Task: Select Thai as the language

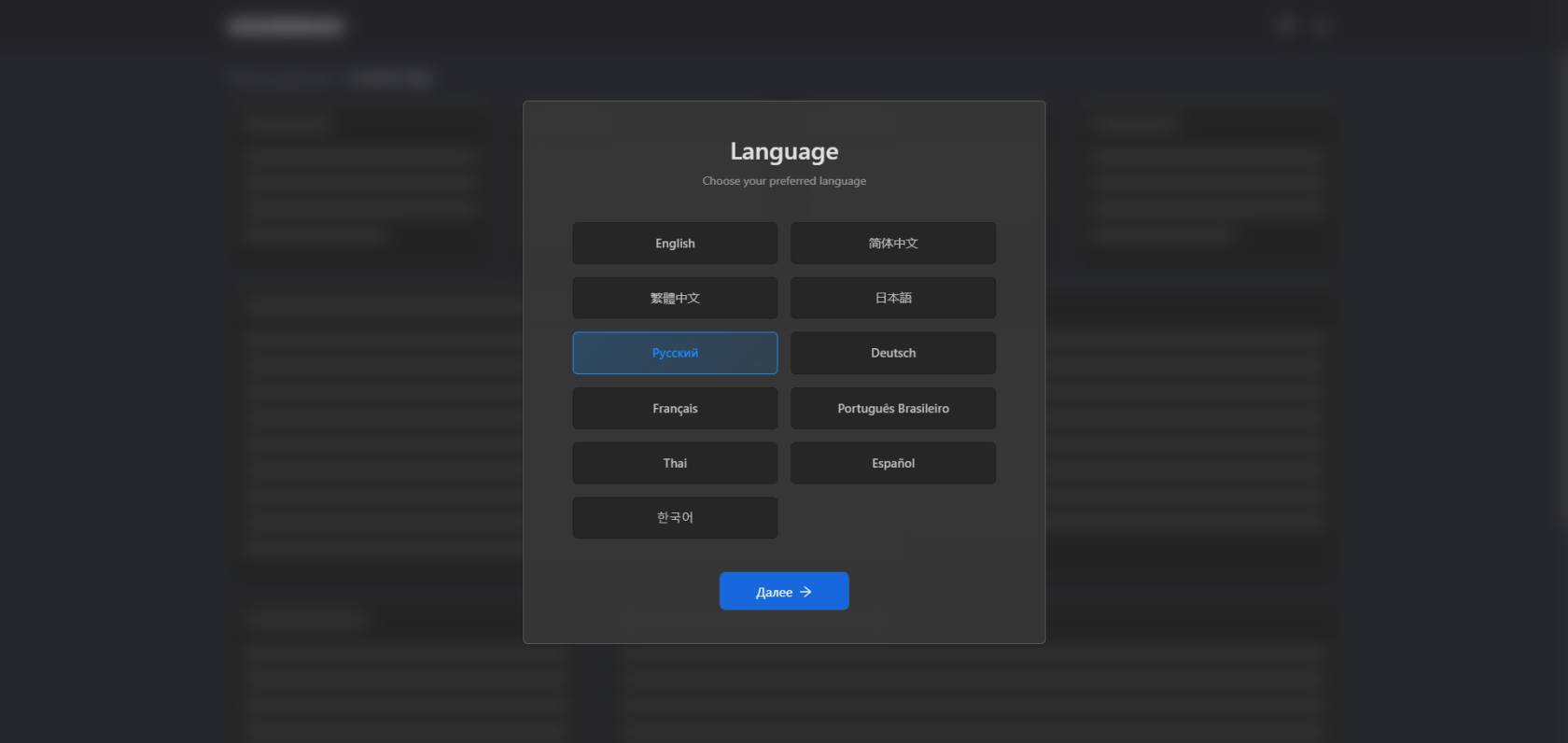Action: click(675, 463)
